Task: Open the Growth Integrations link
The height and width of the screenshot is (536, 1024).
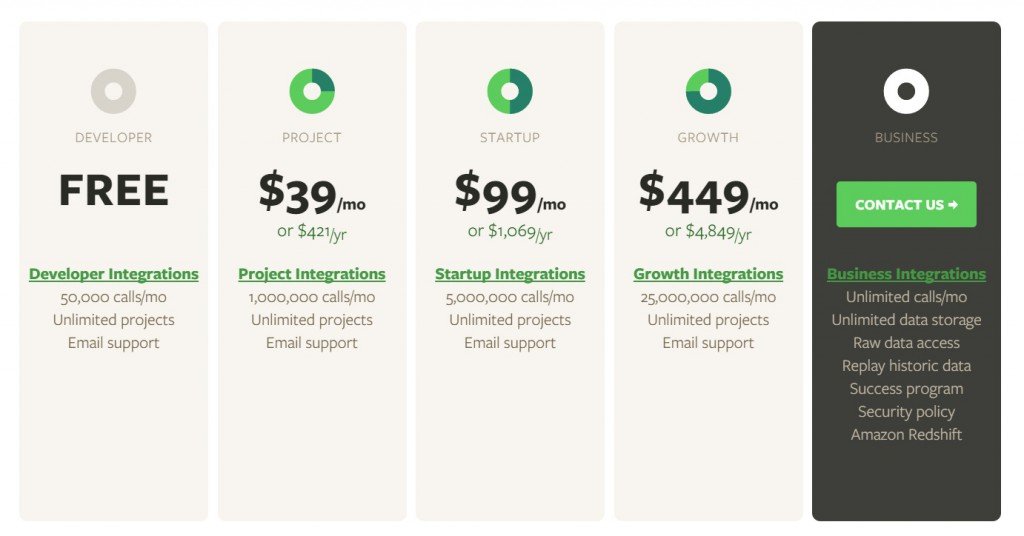Action: tap(709, 274)
